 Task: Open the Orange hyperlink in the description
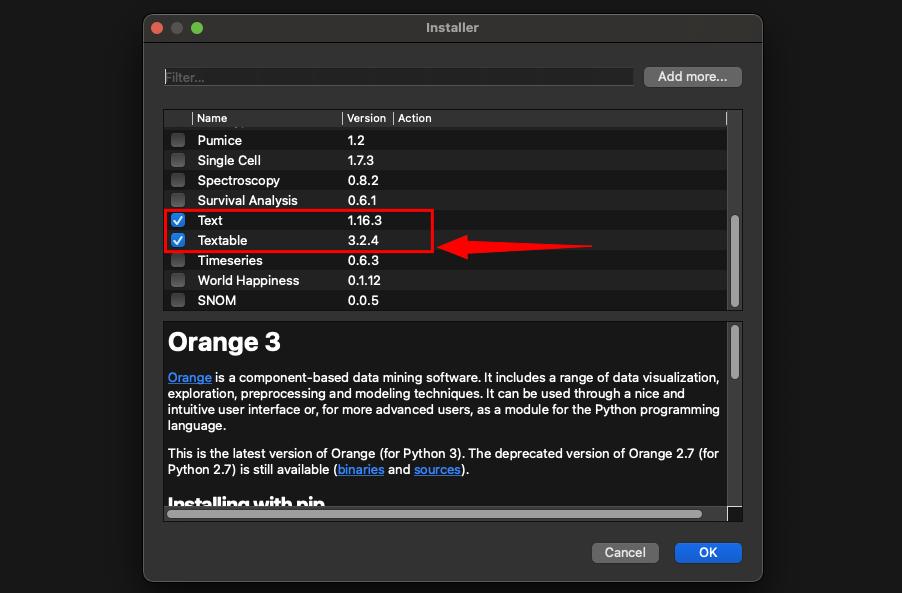[190, 377]
